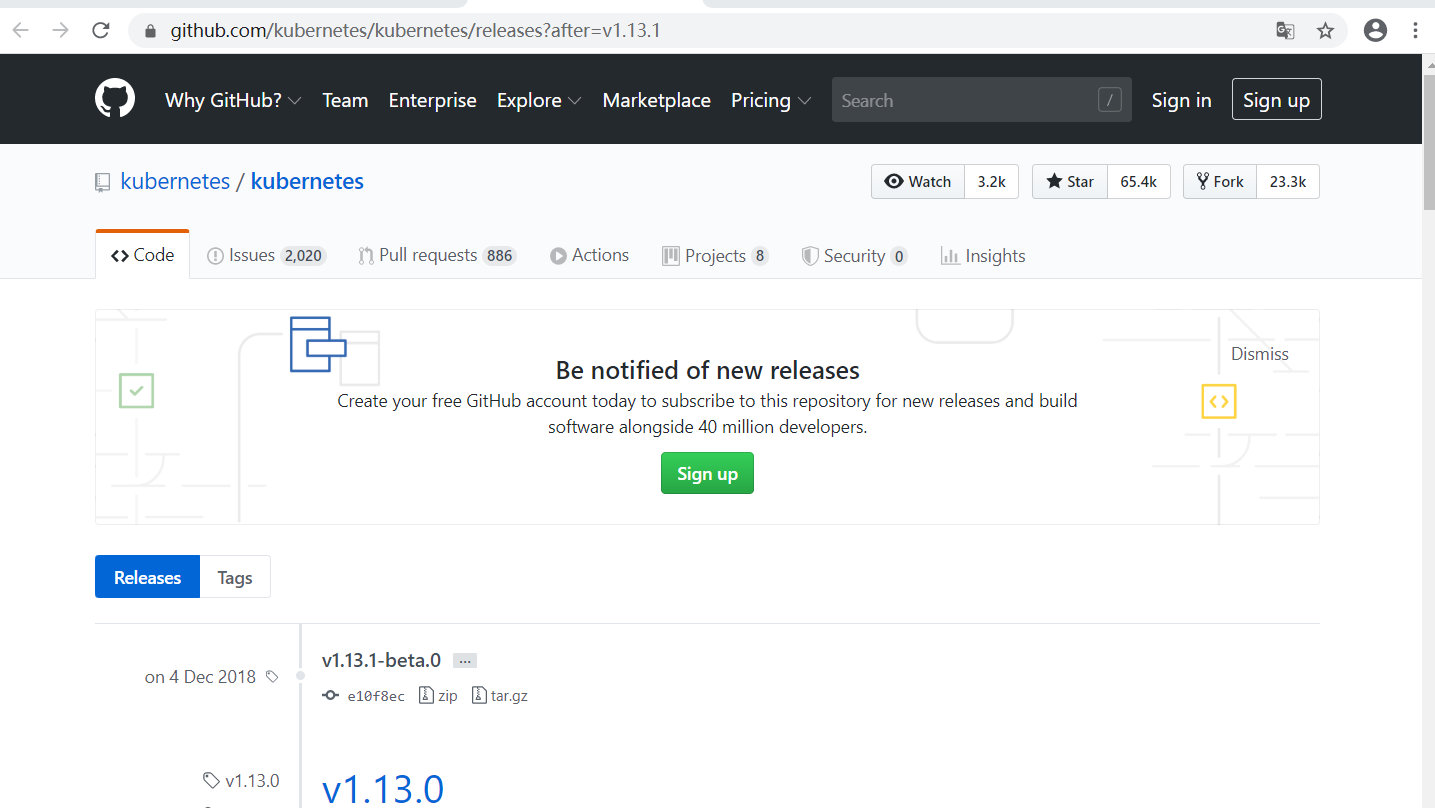Switch to the Insights tab

click(x=983, y=255)
